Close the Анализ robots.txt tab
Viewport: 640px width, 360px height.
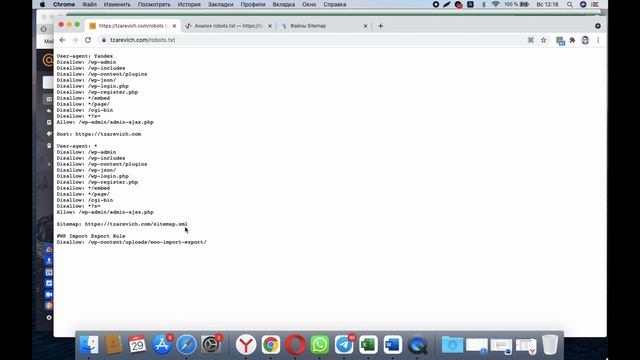(x=270, y=26)
